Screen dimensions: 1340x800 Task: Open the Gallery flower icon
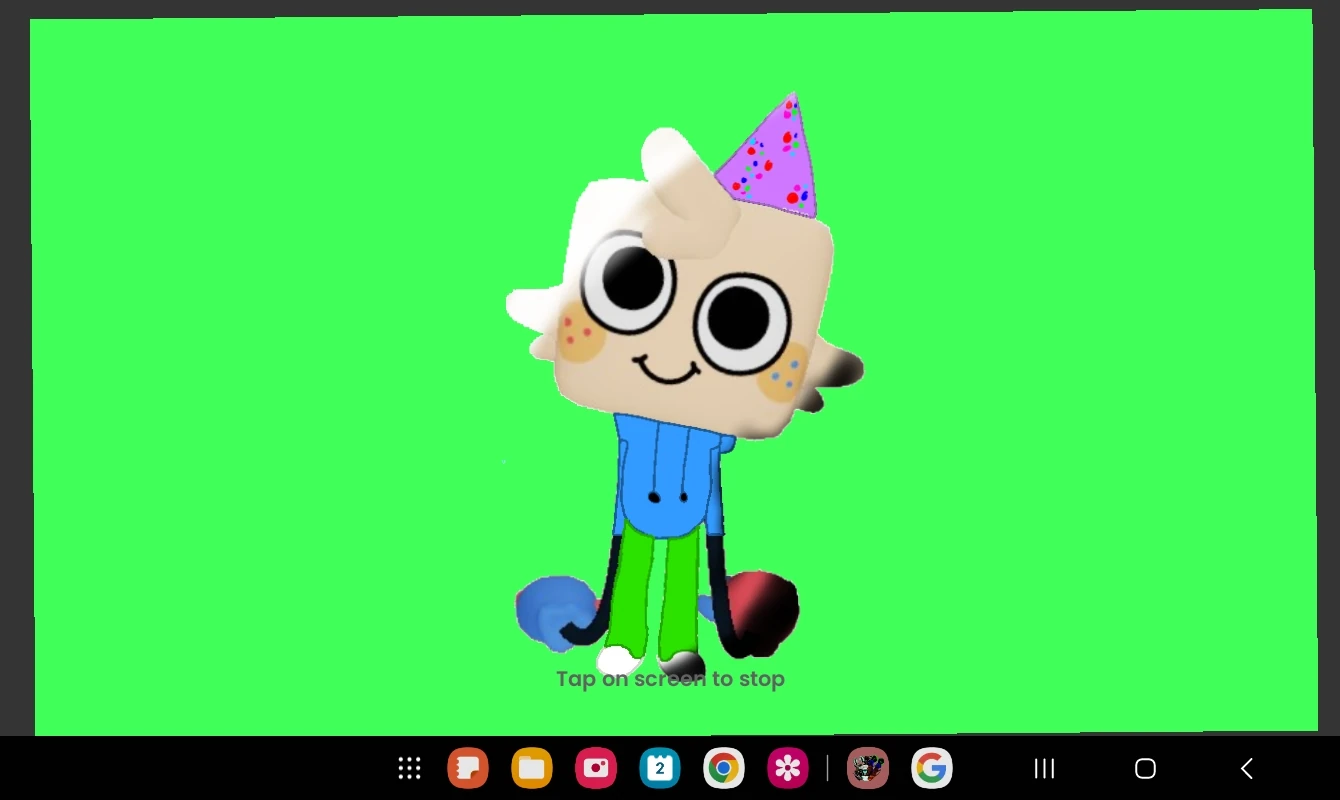tap(787, 768)
